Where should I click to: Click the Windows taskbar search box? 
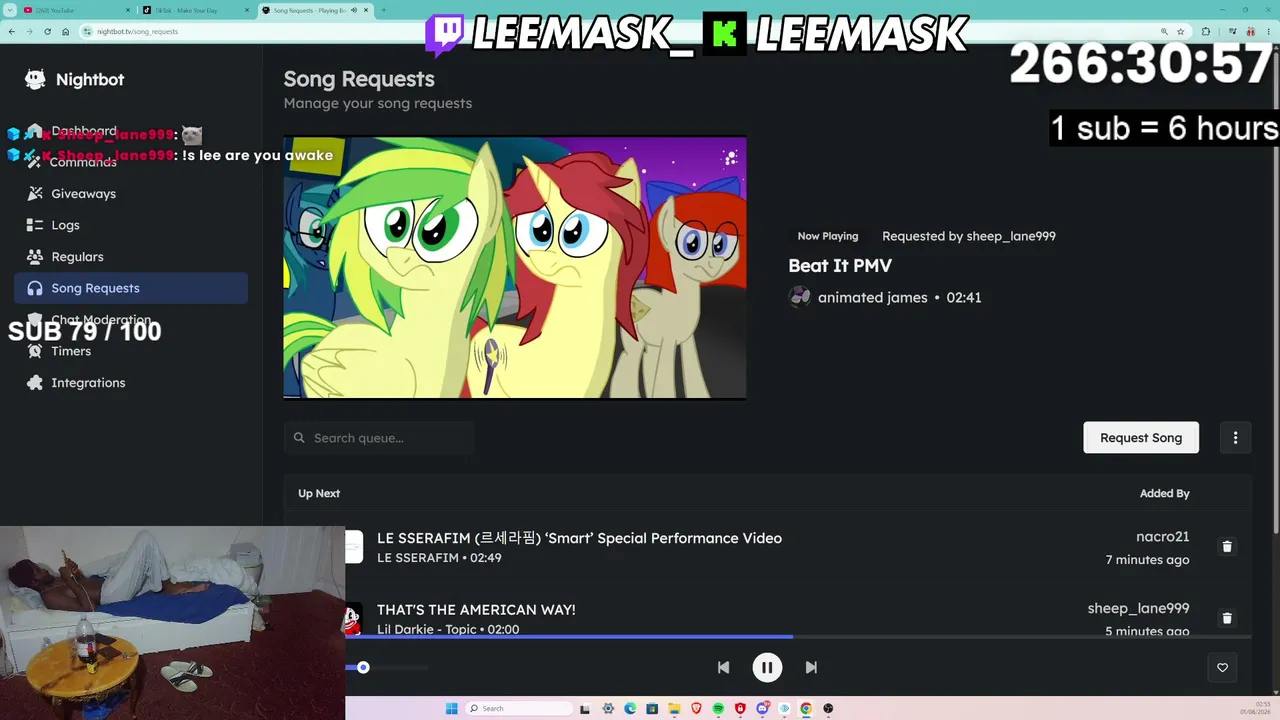[x=520, y=708]
